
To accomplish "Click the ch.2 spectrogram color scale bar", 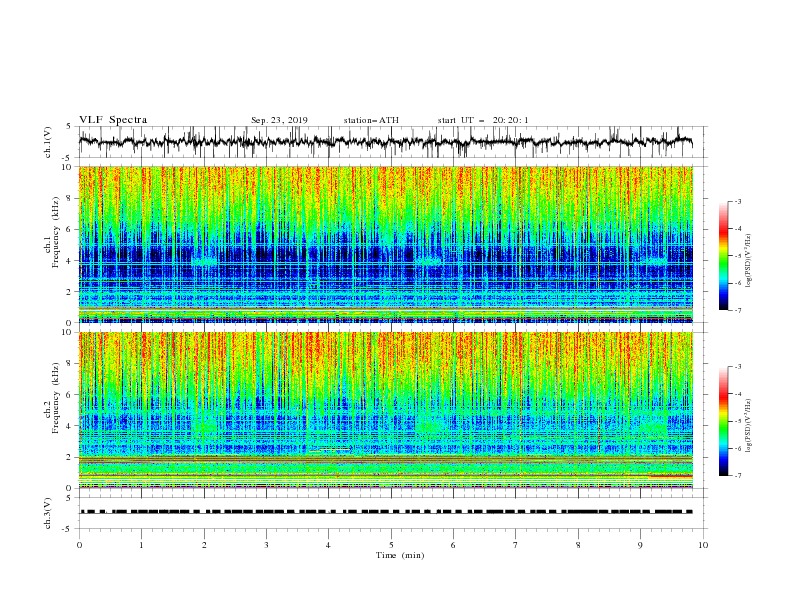I will click(x=723, y=421).
